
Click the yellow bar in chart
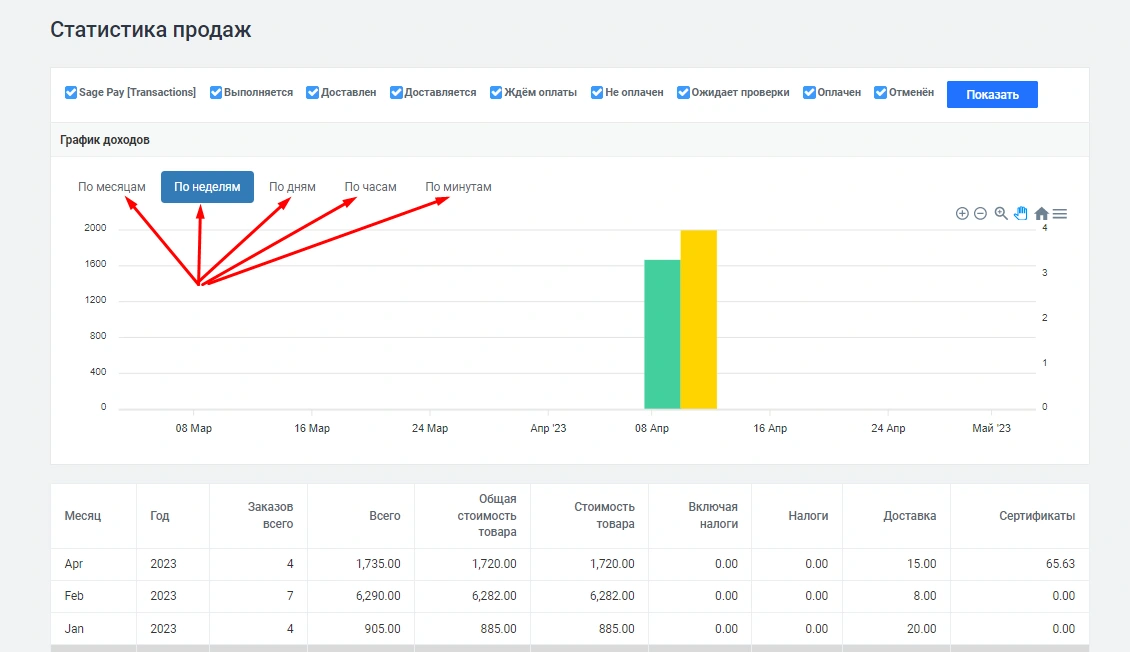[x=699, y=319]
